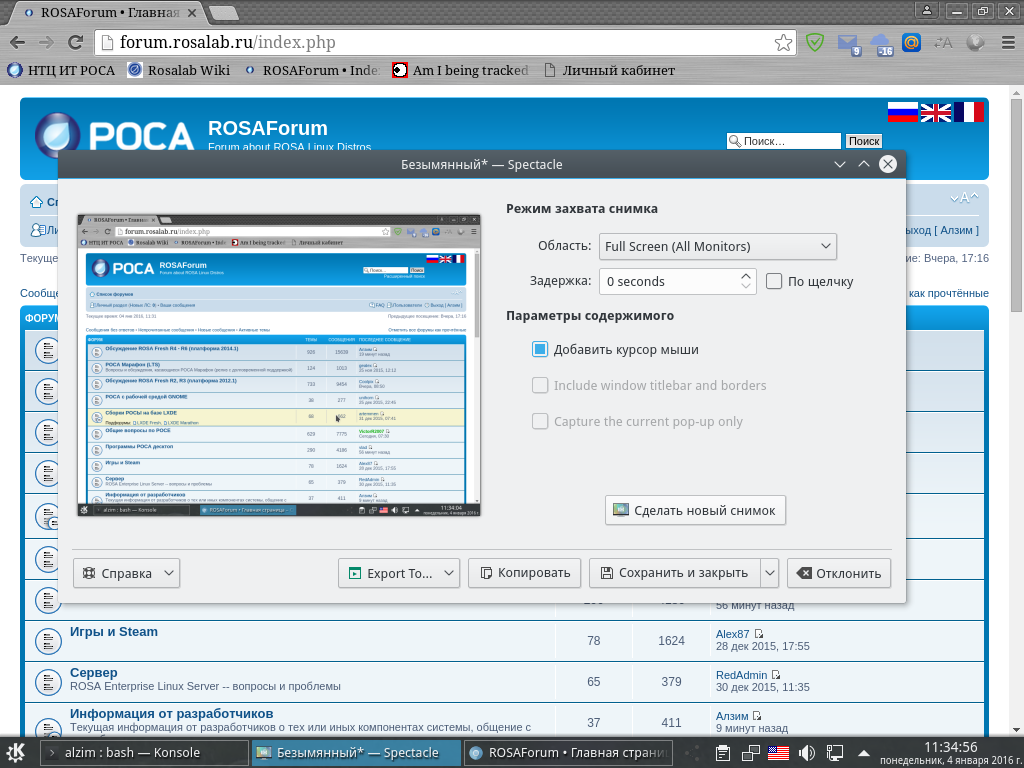Click the font size change icon on the forum

[x=964, y=197]
